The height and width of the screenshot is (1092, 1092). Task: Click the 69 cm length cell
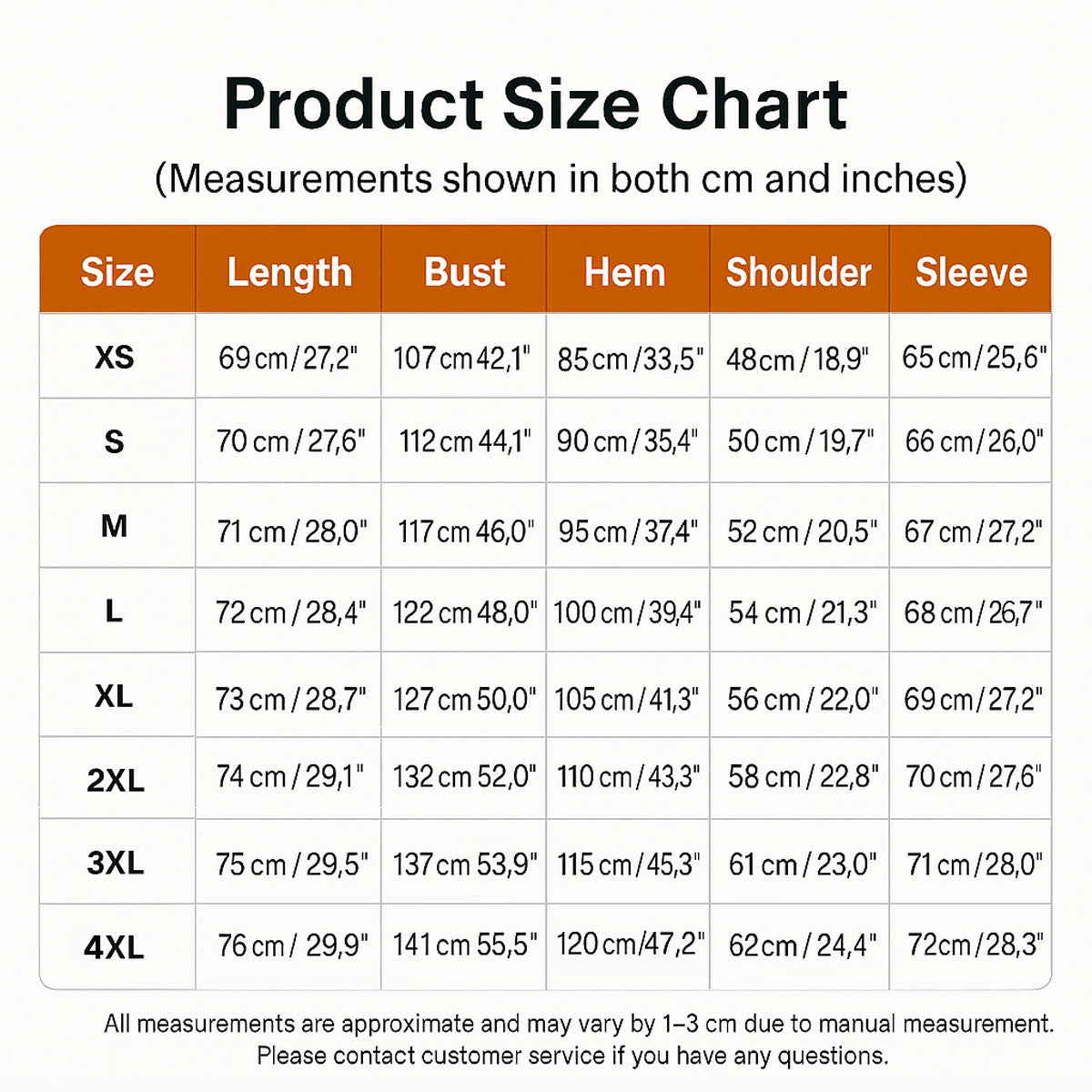288,358
